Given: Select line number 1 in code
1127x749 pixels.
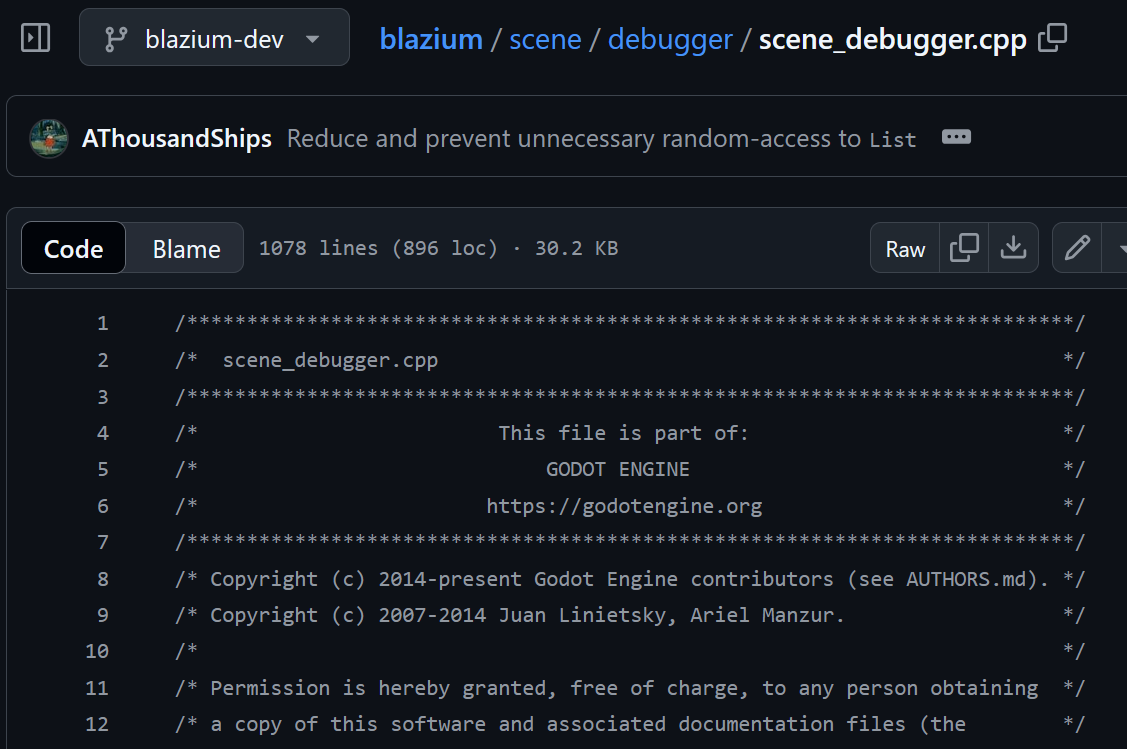Looking at the screenshot, I should pyautogui.click(x=103, y=323).
